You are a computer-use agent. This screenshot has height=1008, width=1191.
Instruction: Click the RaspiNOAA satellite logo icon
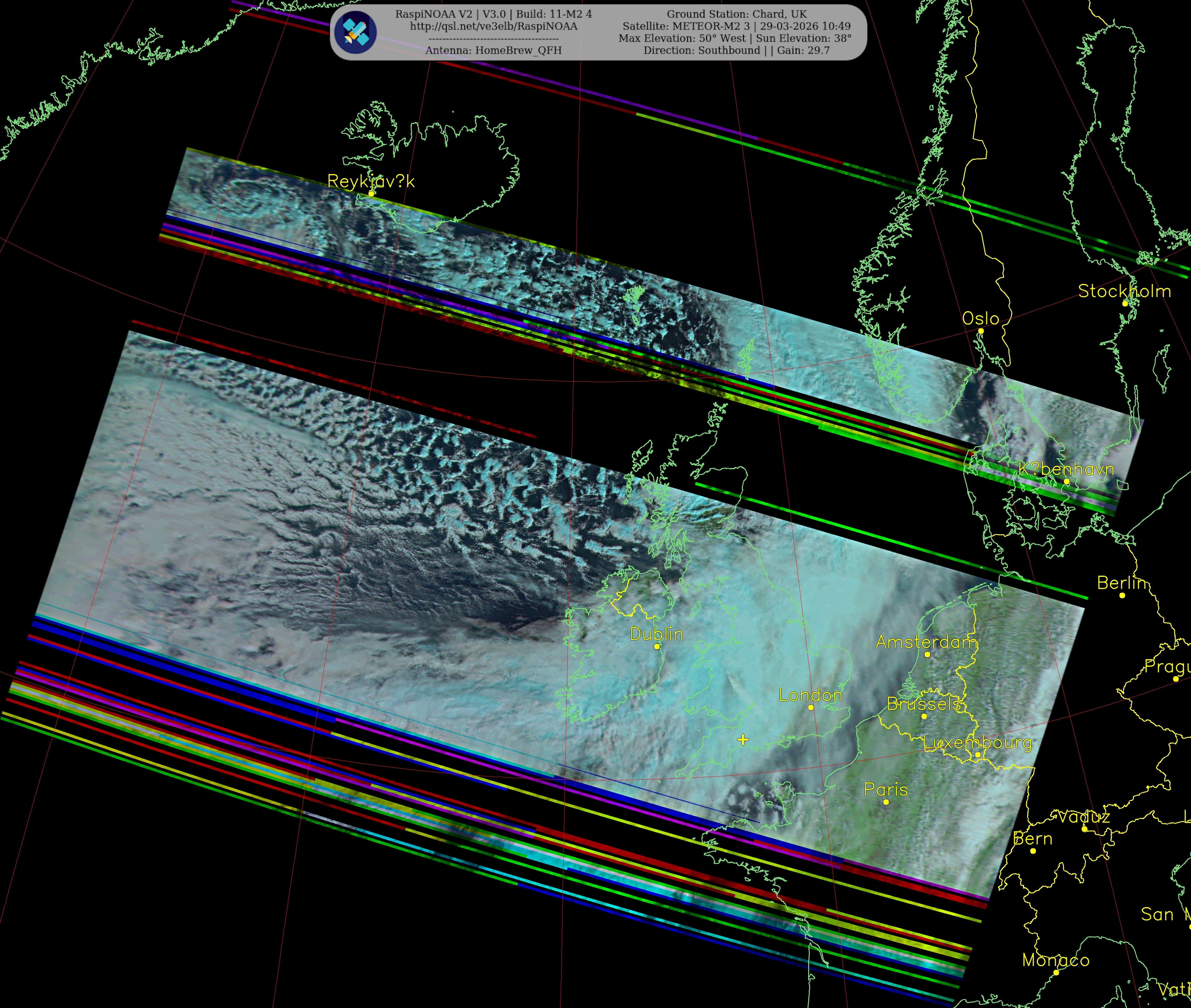tap(355, 32)
